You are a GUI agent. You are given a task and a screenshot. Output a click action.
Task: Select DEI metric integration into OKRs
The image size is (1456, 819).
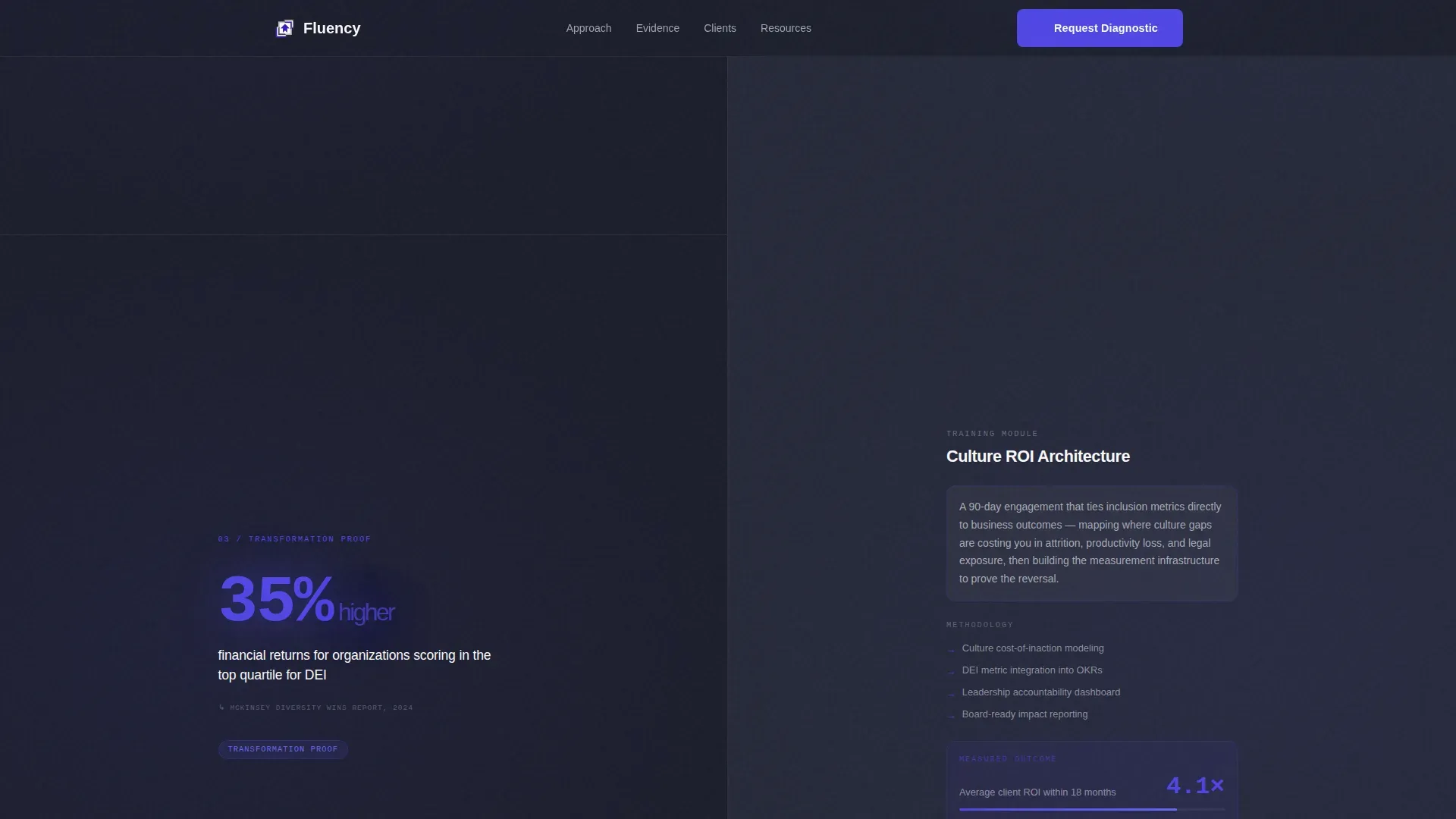coord(1032,670)
